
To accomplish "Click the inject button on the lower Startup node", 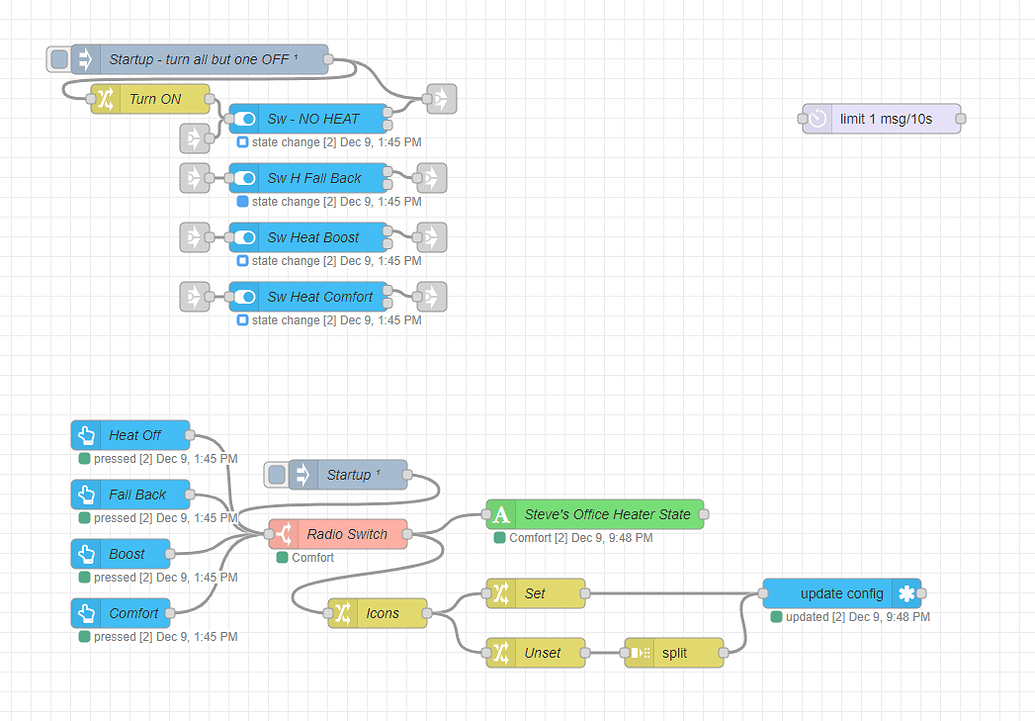I will pyautogui.click(x=277, y=475).
